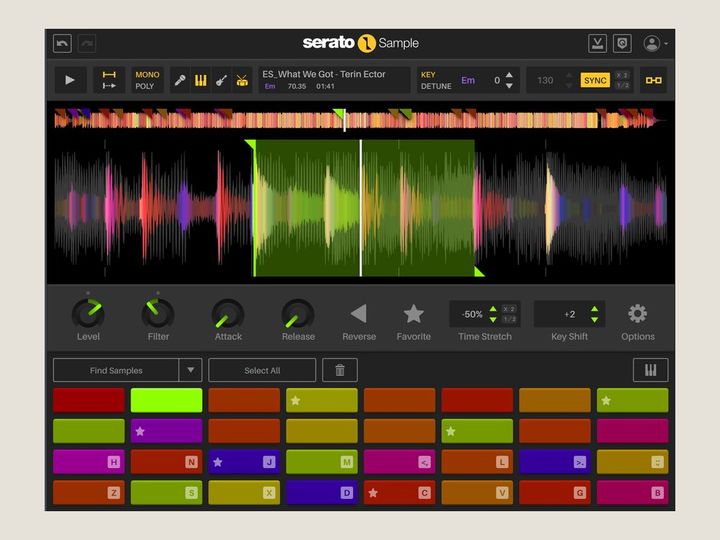Image resolution: width=720 pixels, height=540 pixels.
Task: Click the undo arrow icon
Action: tap(62, 44)
